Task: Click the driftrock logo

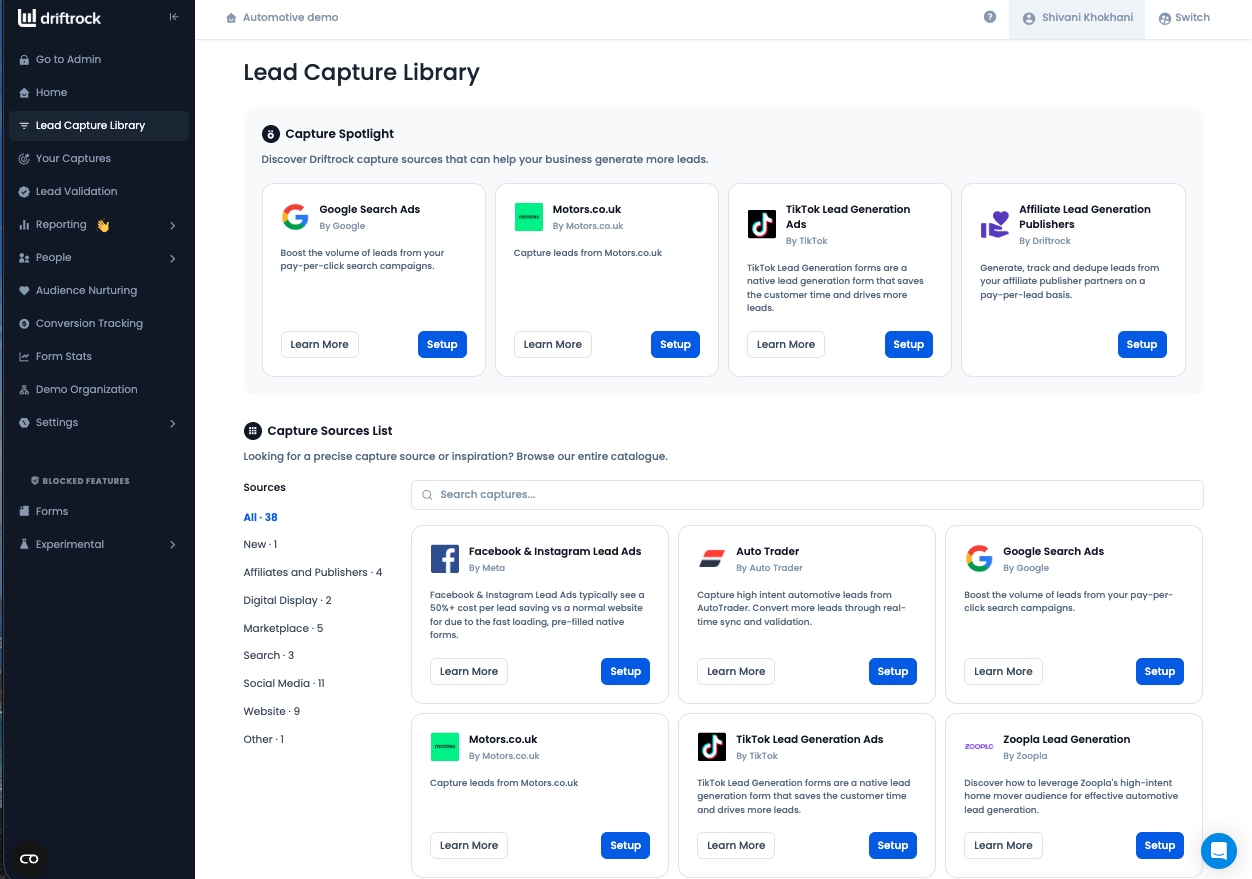Action: [59, 17]
